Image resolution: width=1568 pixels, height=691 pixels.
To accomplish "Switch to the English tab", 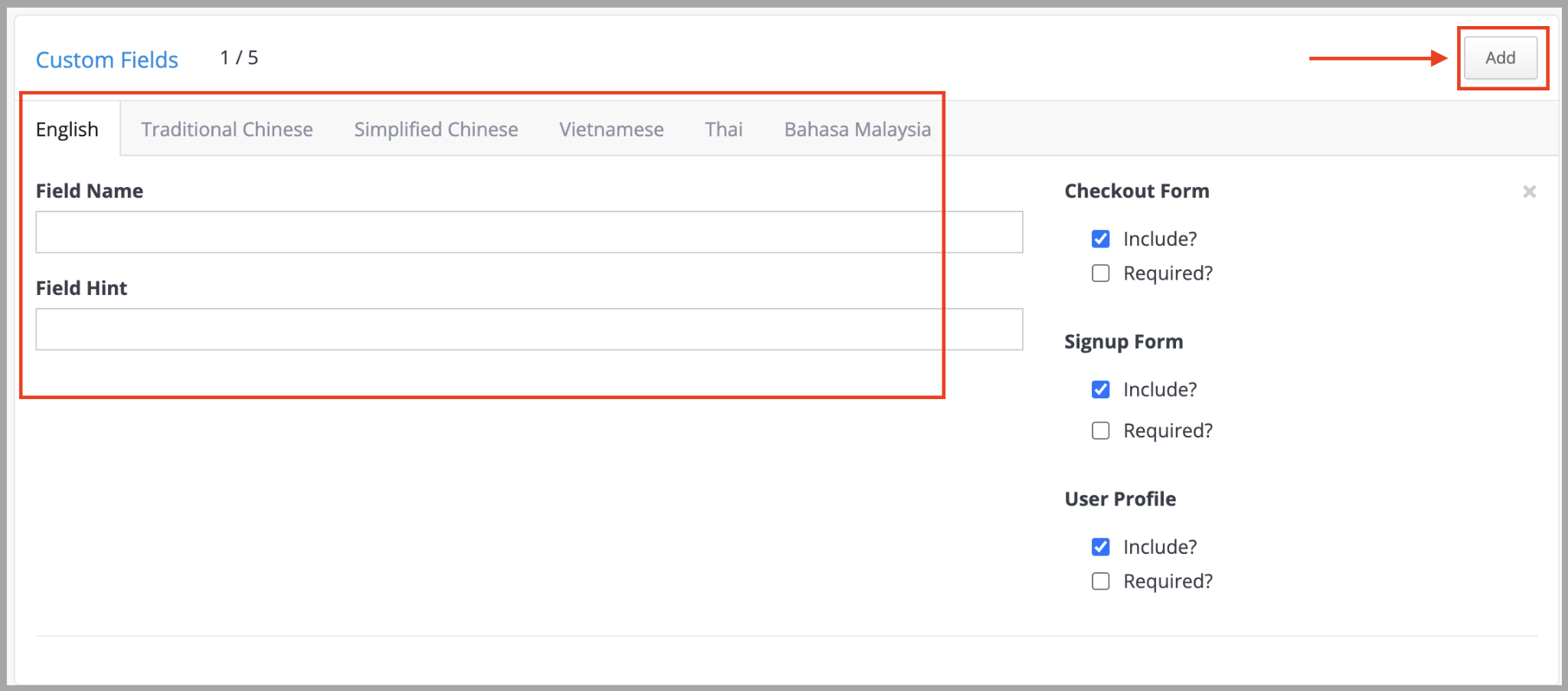I will pyautogui.click(x=67, y=129).
